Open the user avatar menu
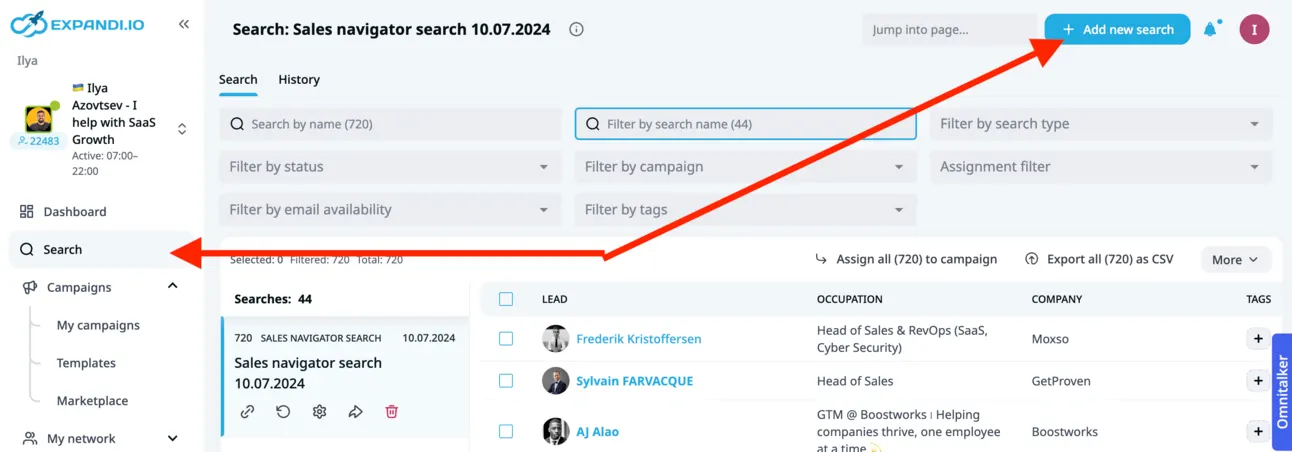Screen dimensions: 1292x452 (x=1254, y=30)
